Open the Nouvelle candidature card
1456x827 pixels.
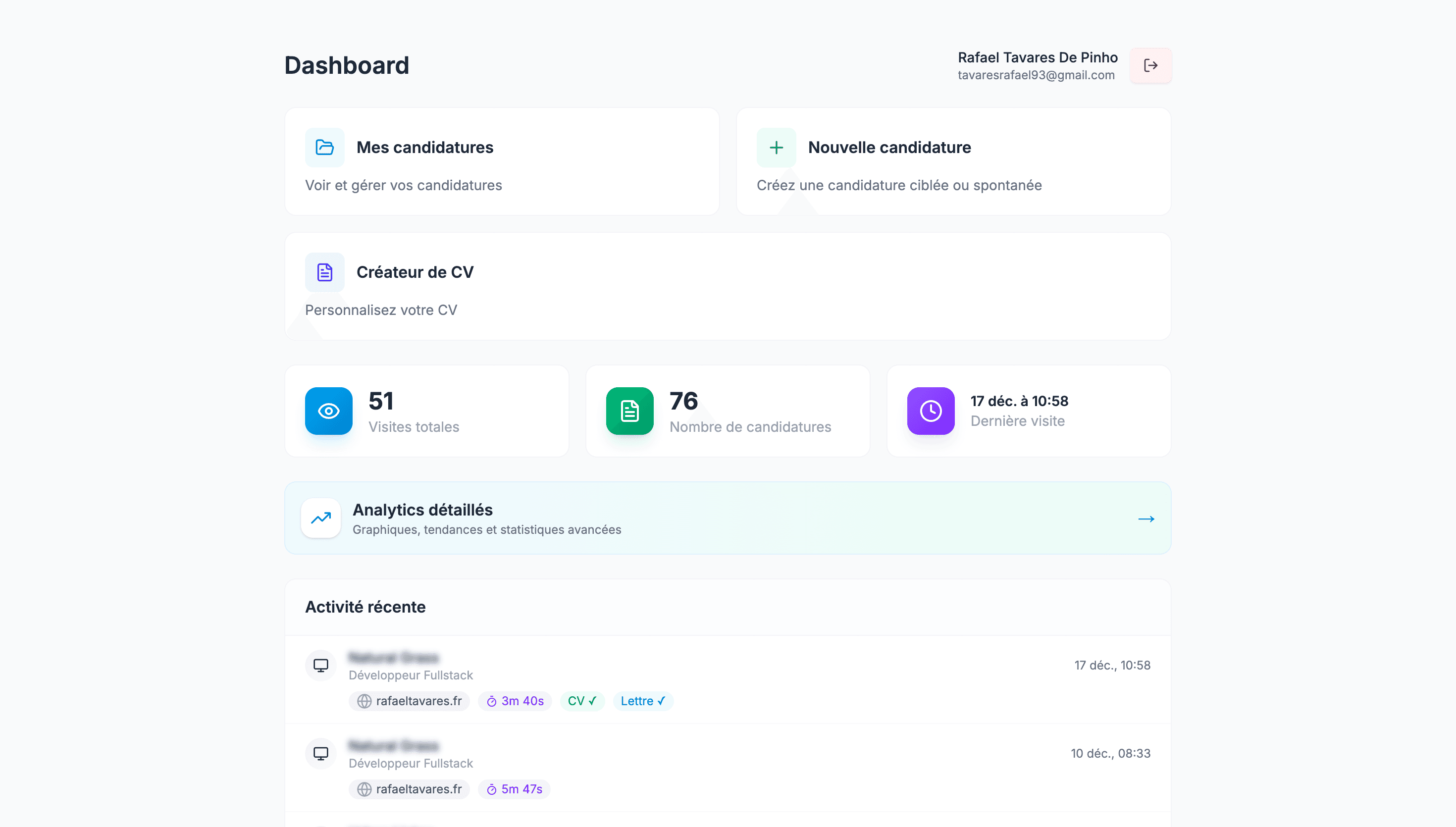coord(953,161)
